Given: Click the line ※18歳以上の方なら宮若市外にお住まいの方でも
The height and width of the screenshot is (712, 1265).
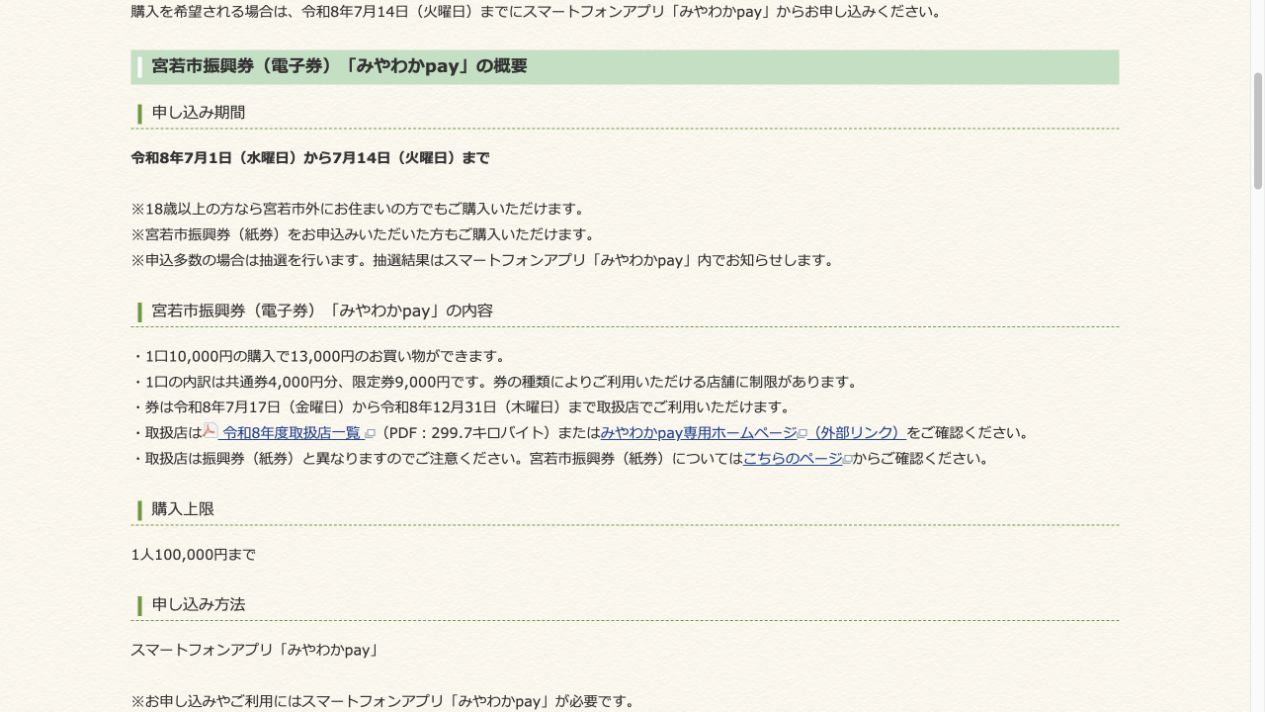Looking at the screenshot, I should point(358,209).
